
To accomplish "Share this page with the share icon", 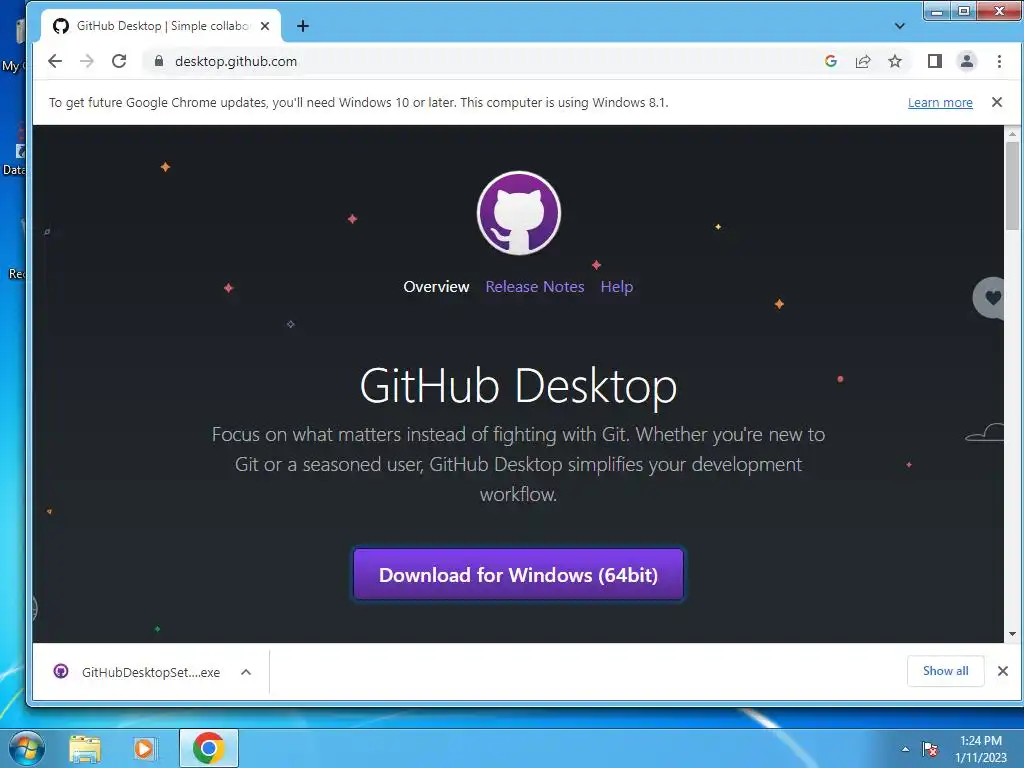I will point(863,61).
